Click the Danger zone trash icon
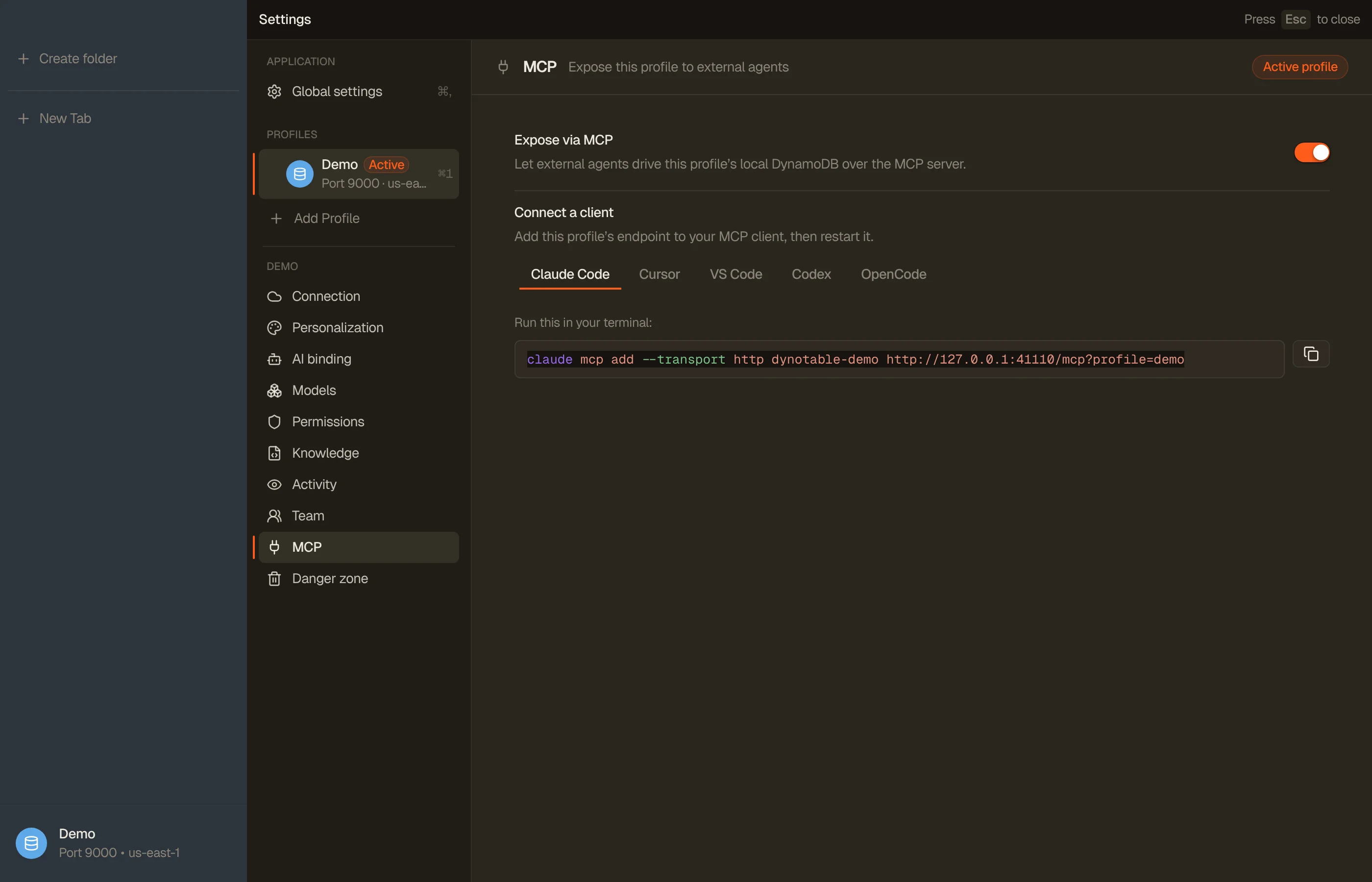The width and height of the screenshot is (1372, 882). click(274, 579)
